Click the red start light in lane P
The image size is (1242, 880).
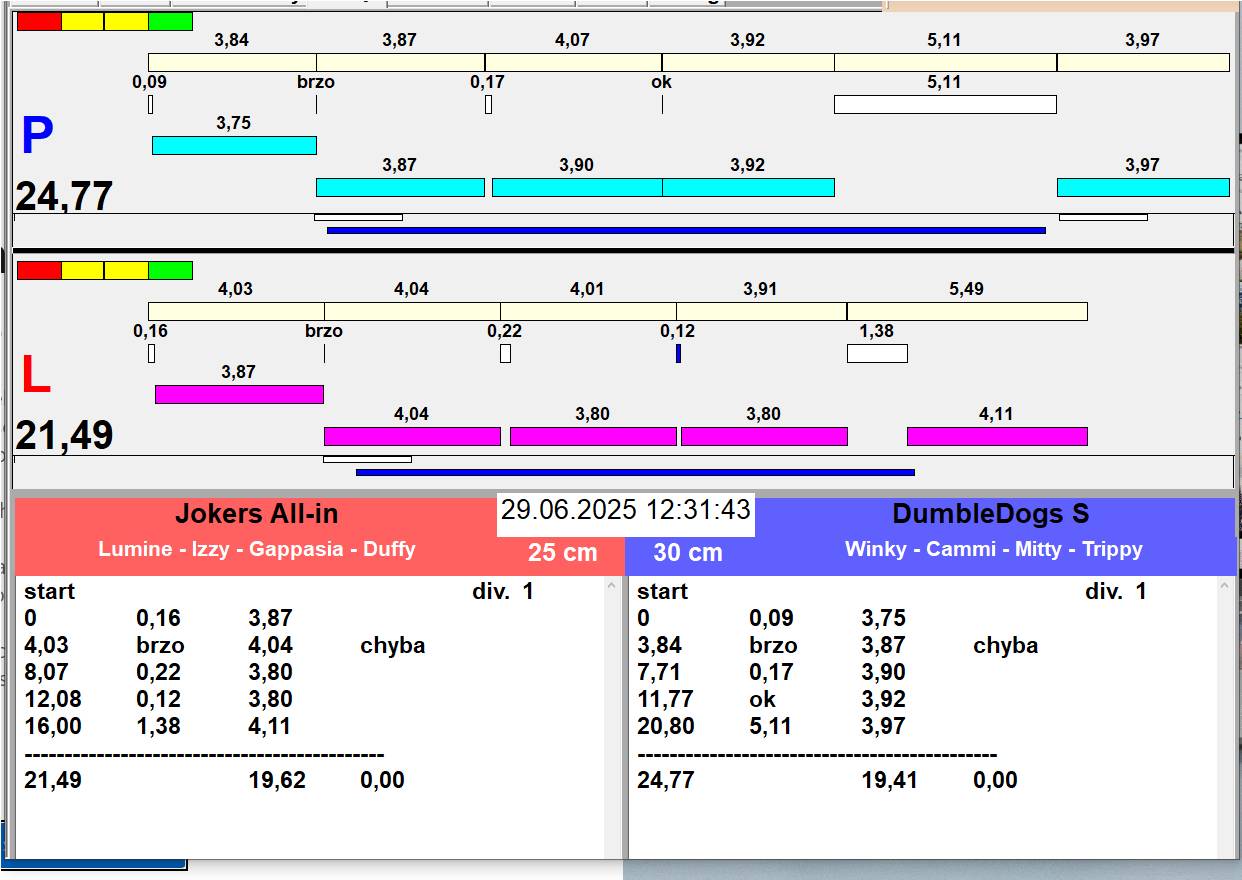(39, 21)
